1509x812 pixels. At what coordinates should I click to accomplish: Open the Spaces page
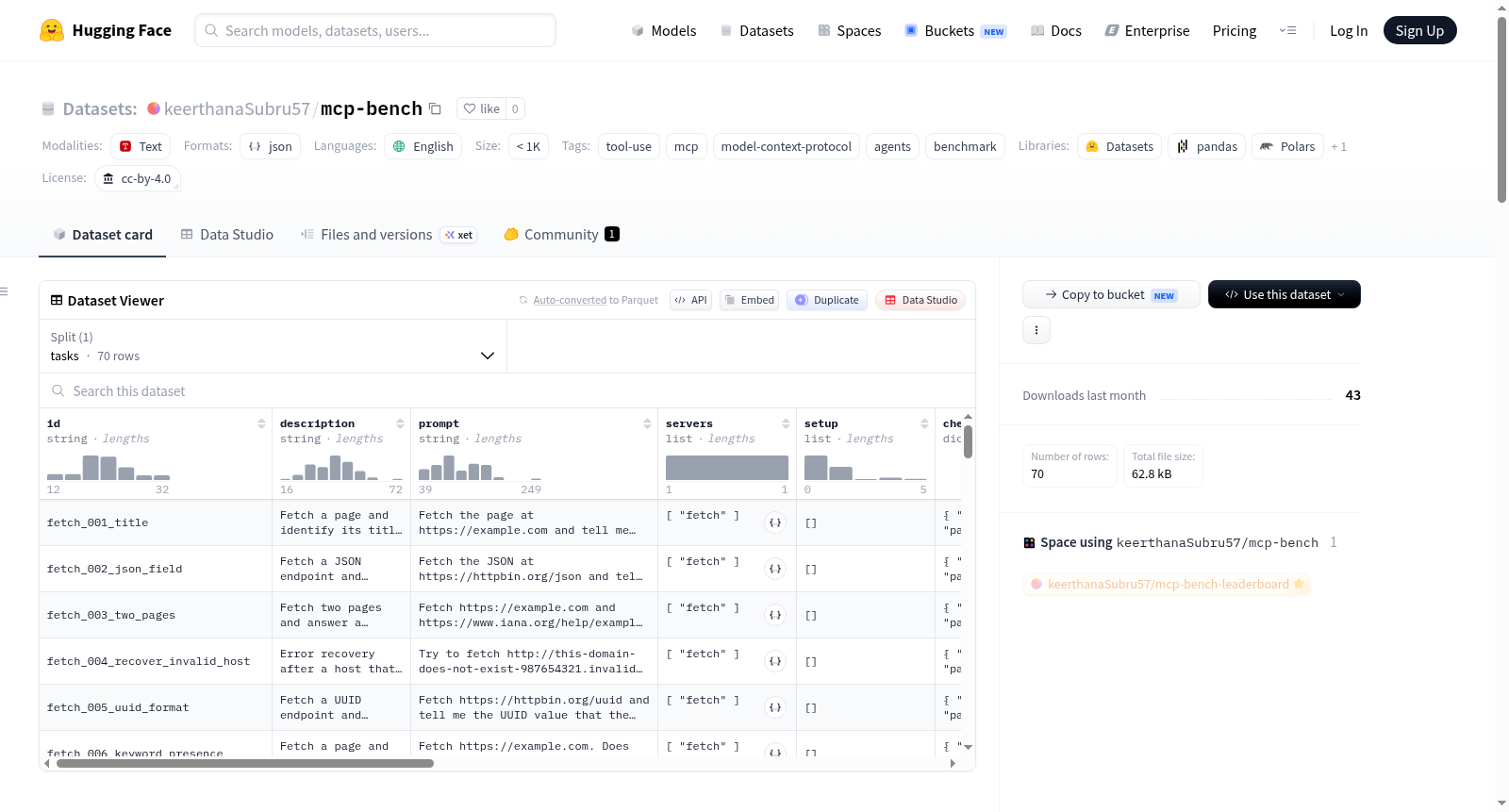(x=850, y=30)
